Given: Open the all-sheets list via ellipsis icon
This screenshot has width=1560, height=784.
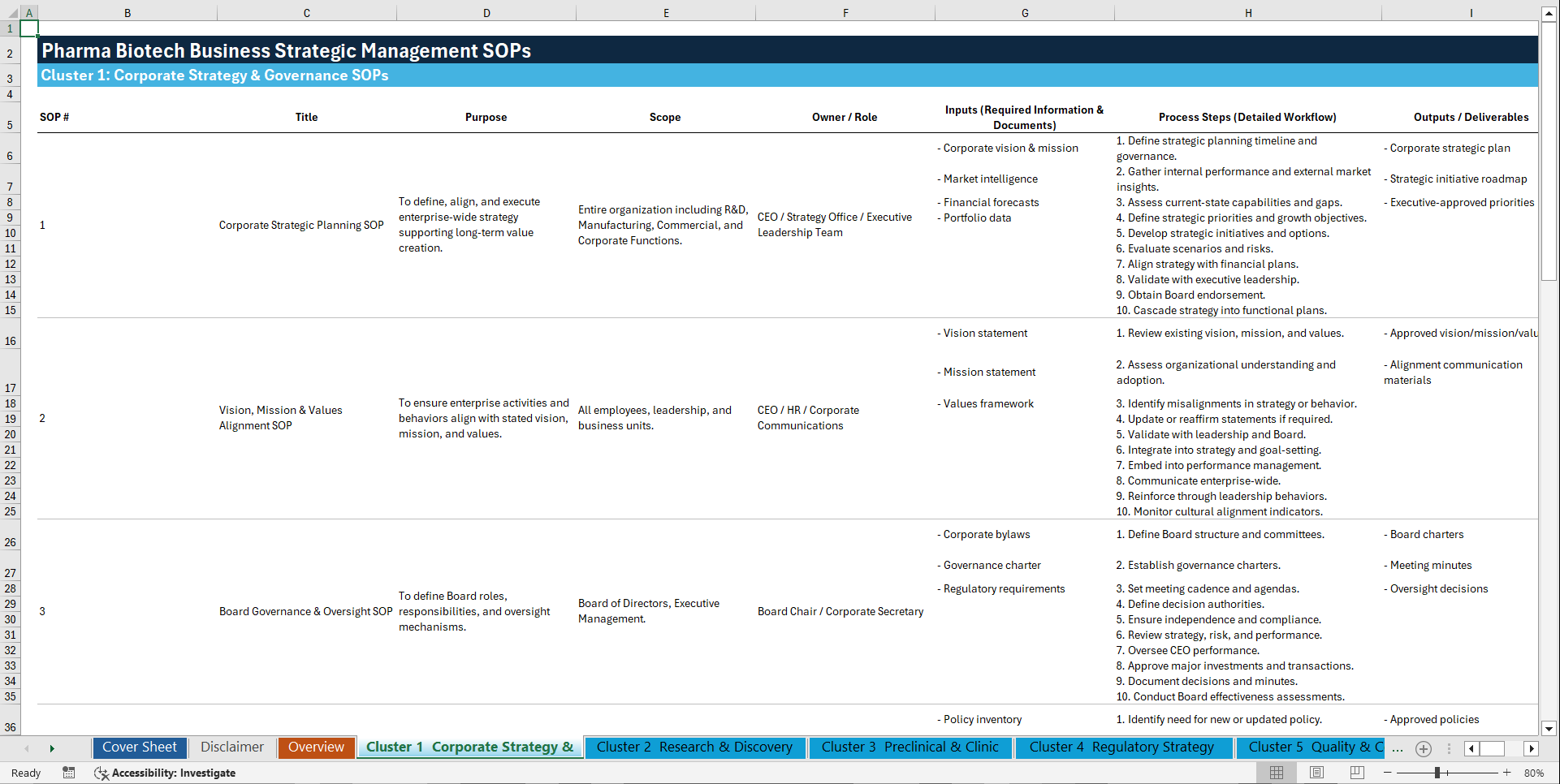Looking at the screenshot, I should point(1398,748).
